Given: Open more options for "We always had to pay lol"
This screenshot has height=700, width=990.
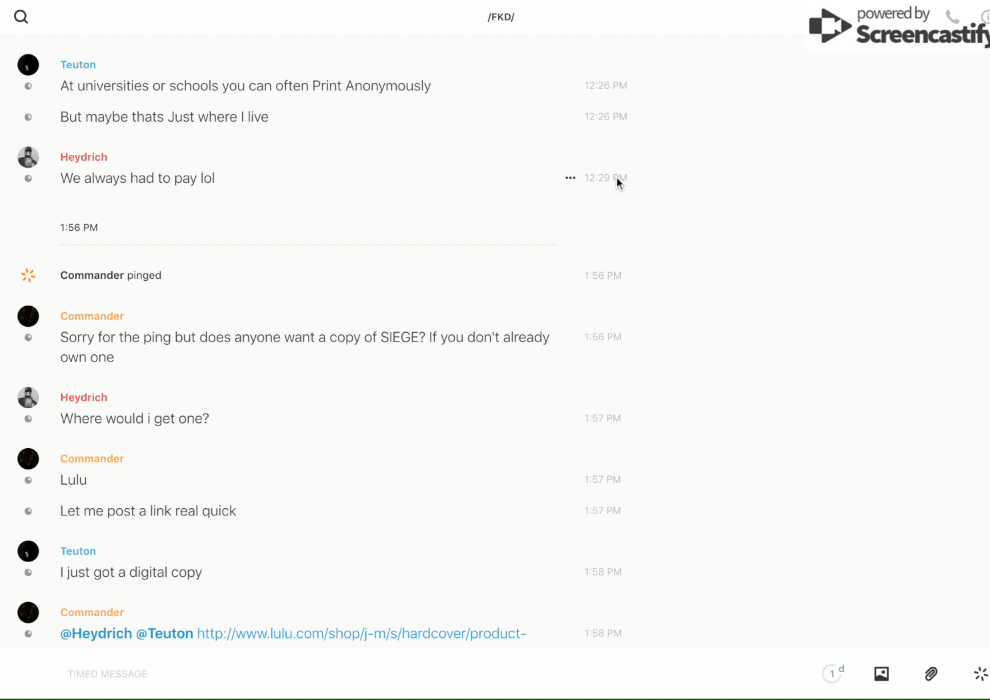Looking at the screenshot, I should (x=570, y=178).
